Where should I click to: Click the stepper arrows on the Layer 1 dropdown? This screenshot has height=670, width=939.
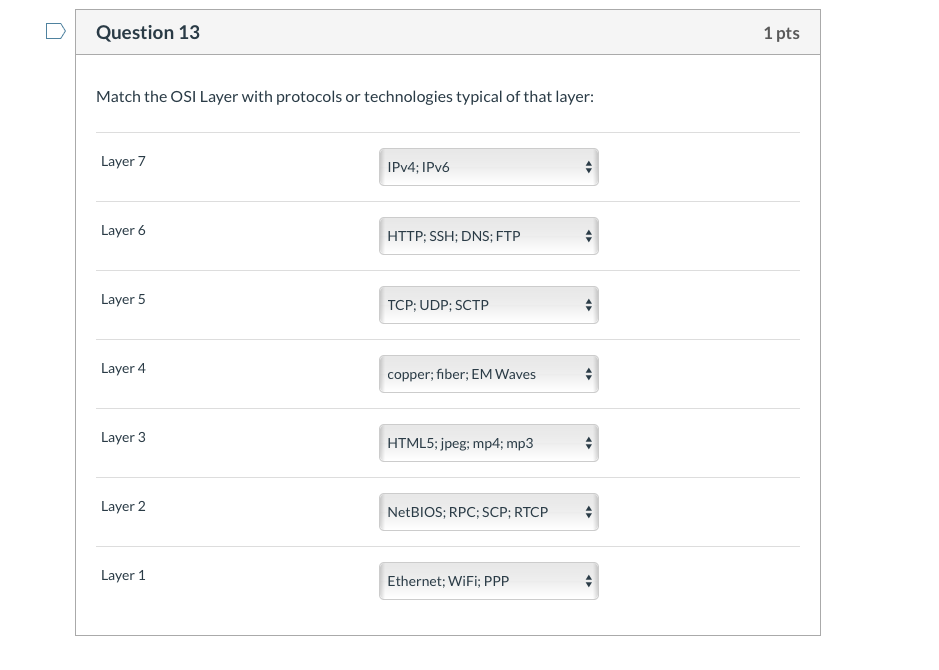click(x=588, y=581)
